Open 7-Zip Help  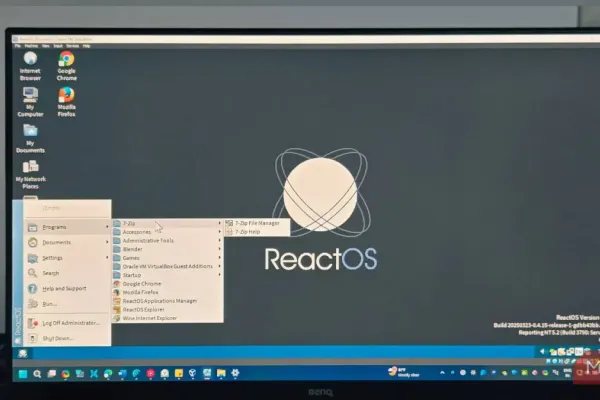pos(257,232)
